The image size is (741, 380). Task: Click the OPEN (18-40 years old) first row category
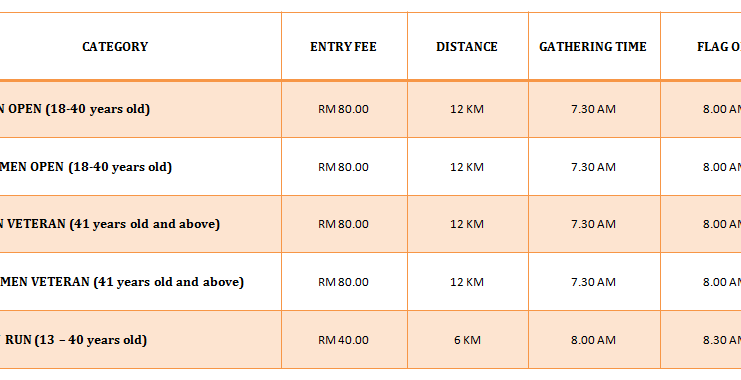pyautogui.click(x=75, y=109)
